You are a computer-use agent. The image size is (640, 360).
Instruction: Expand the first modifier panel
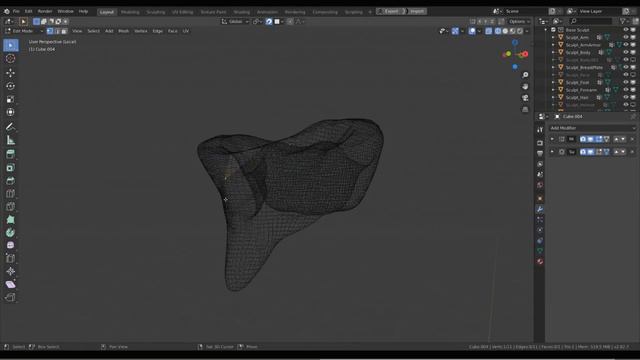[x=552, y=139]
